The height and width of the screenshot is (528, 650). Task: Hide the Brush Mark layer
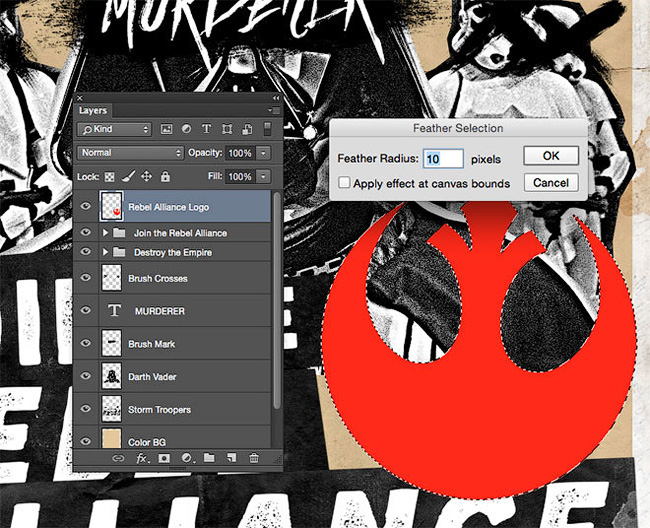coord(86,343)
